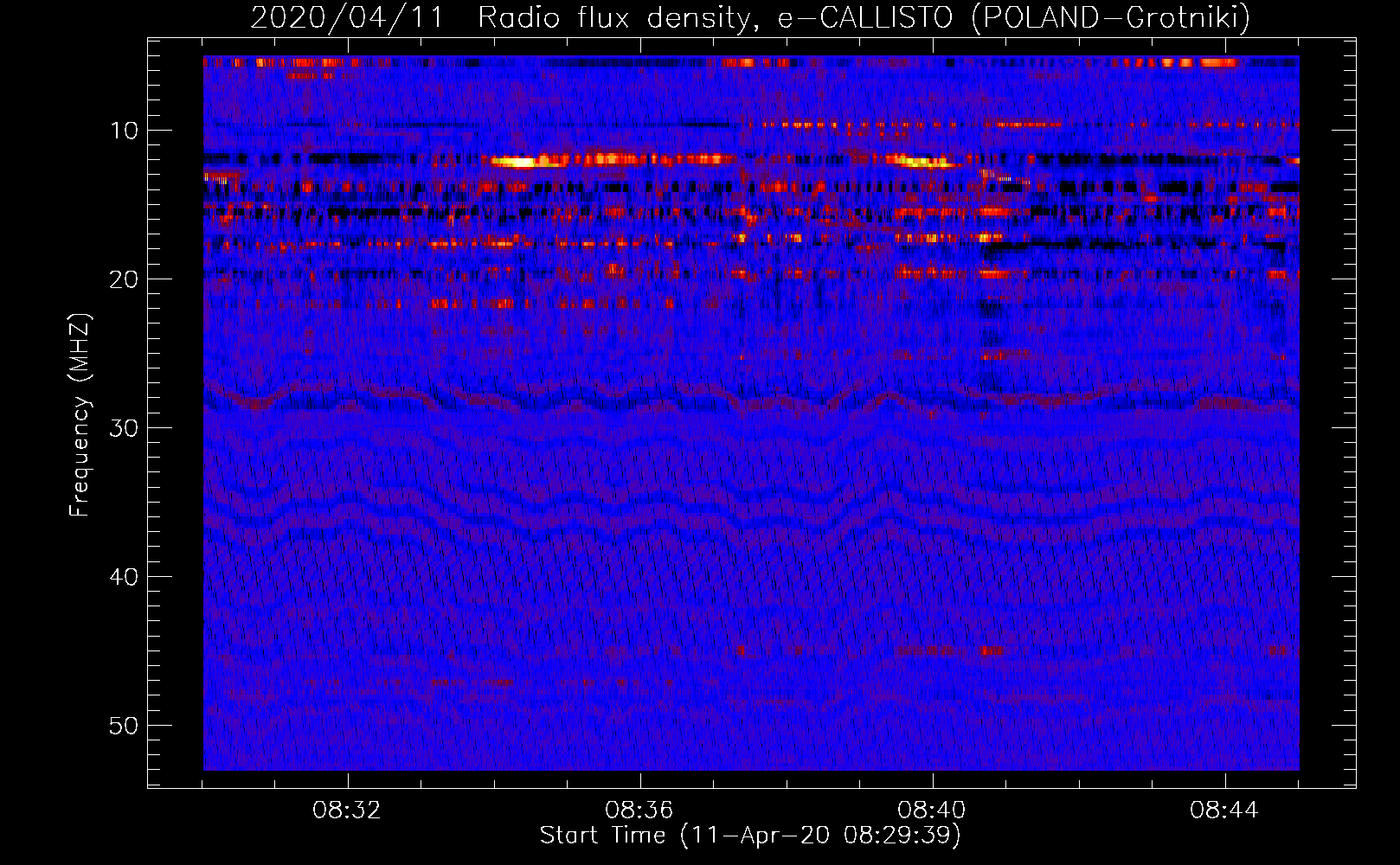Image resolution: width=1400 pixels, height=865 pixels.
Task: Click the 08:32 time tick label
Action: (347, 811)
